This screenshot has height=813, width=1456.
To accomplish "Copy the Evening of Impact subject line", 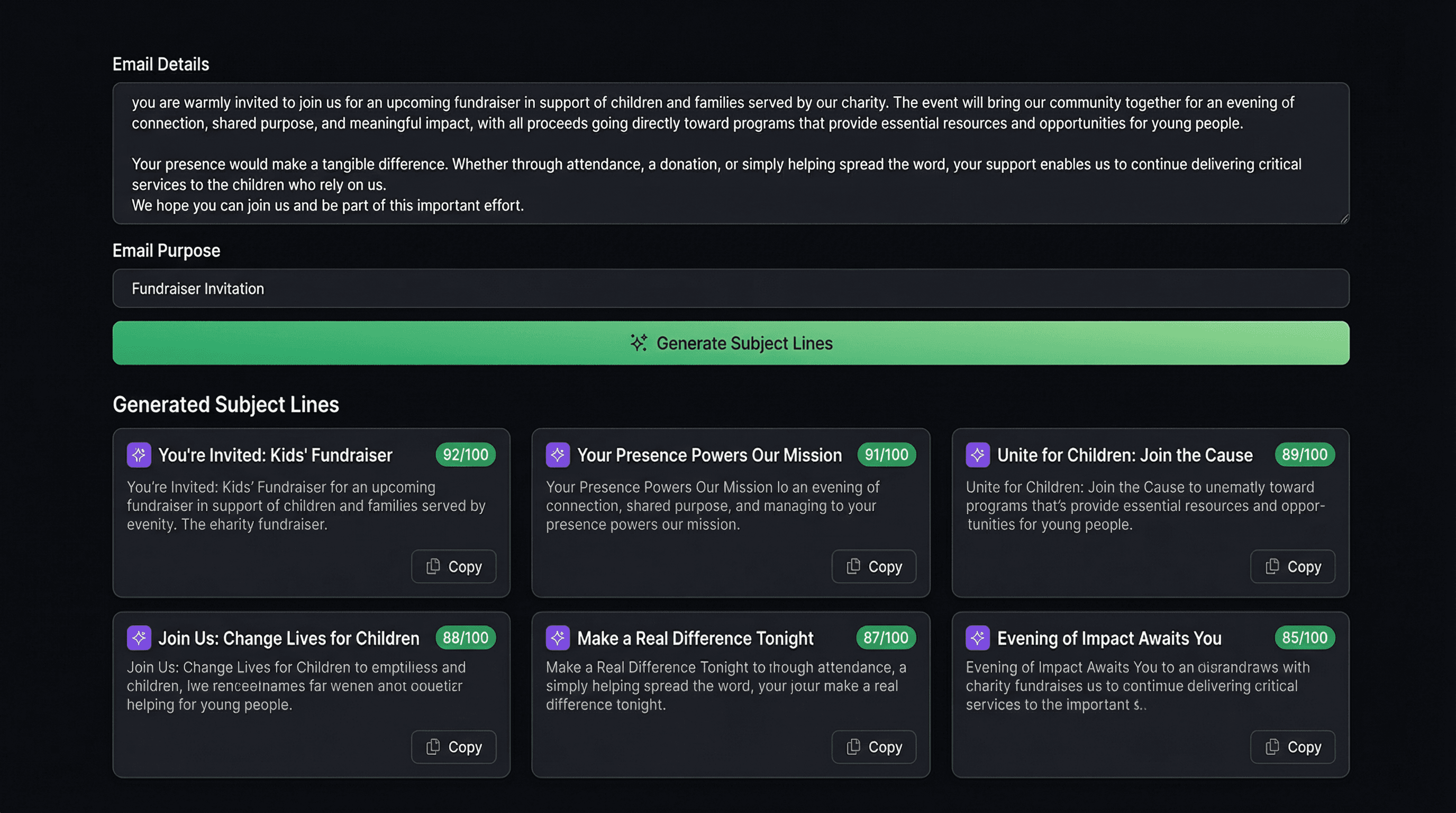I will click(1293, 746).
